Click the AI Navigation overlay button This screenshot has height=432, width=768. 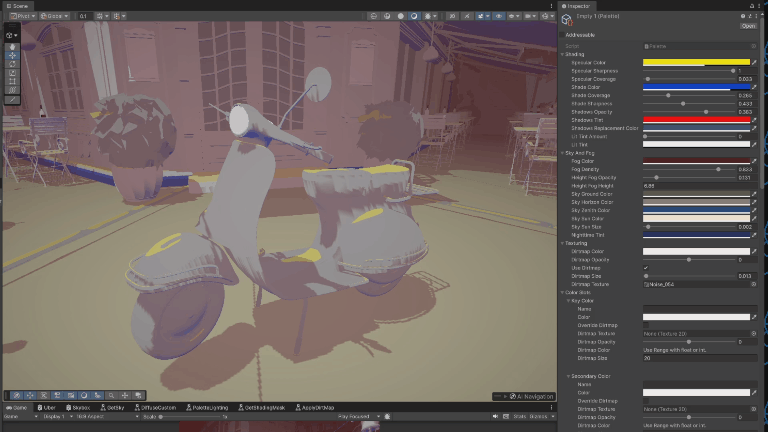524,396
